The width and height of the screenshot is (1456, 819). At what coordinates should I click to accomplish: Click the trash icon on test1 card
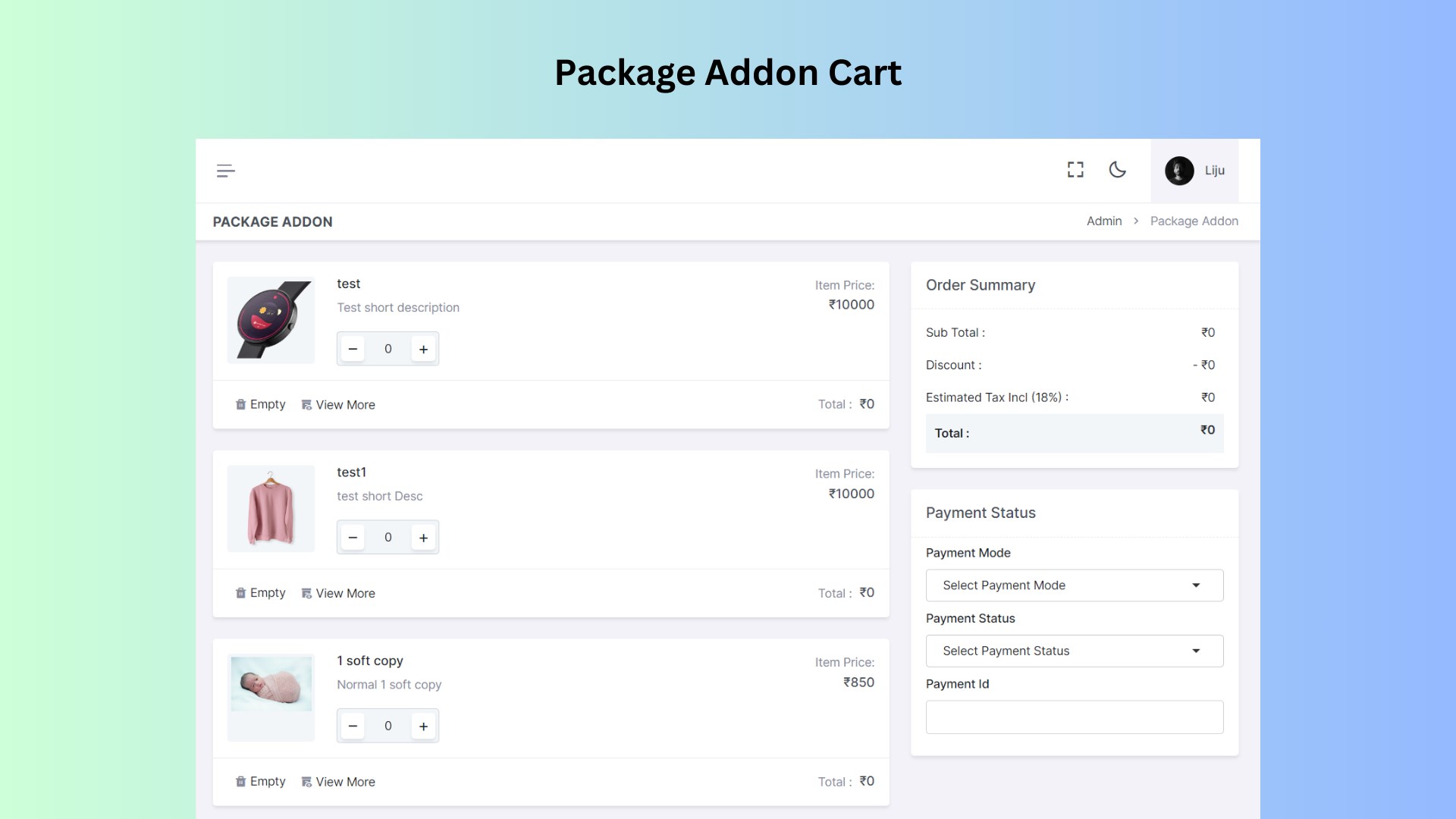(240, 593)
